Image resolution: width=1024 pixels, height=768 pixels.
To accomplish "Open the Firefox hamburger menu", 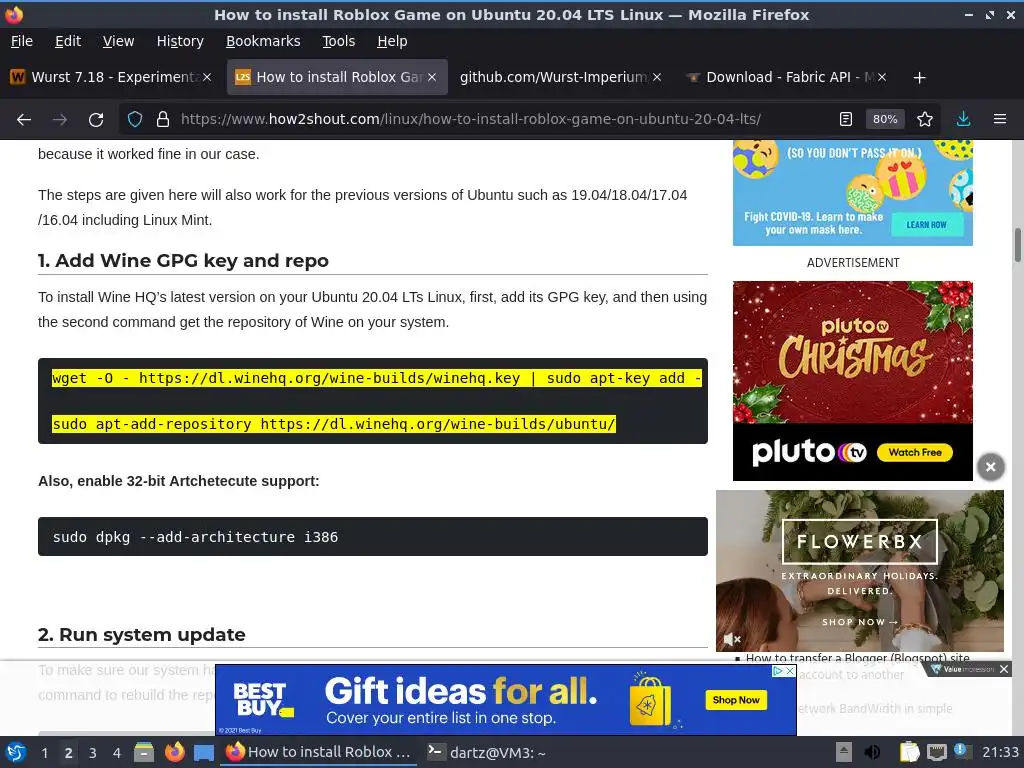I will pyautogui.click(x=1000, y=120).
